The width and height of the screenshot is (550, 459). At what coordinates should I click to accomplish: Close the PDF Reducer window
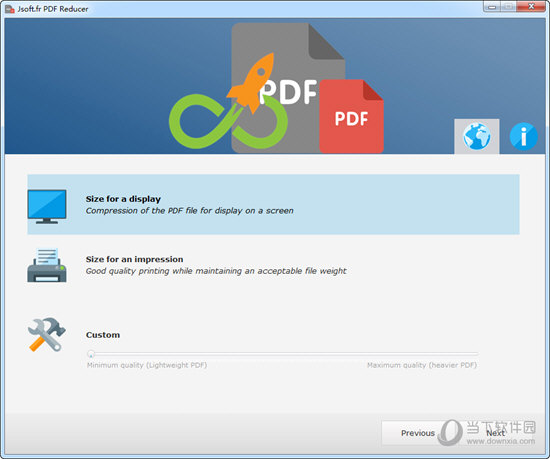click(x=531, y=6)
